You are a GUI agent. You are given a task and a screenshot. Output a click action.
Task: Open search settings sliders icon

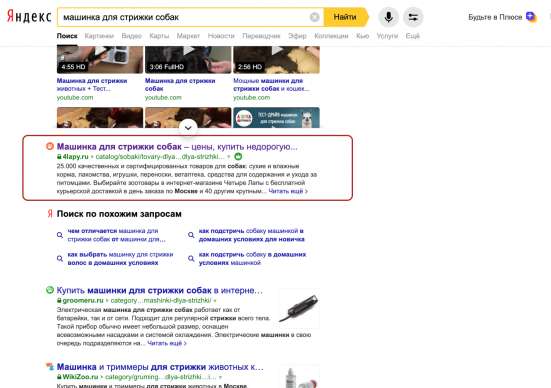tap(413, 17)
